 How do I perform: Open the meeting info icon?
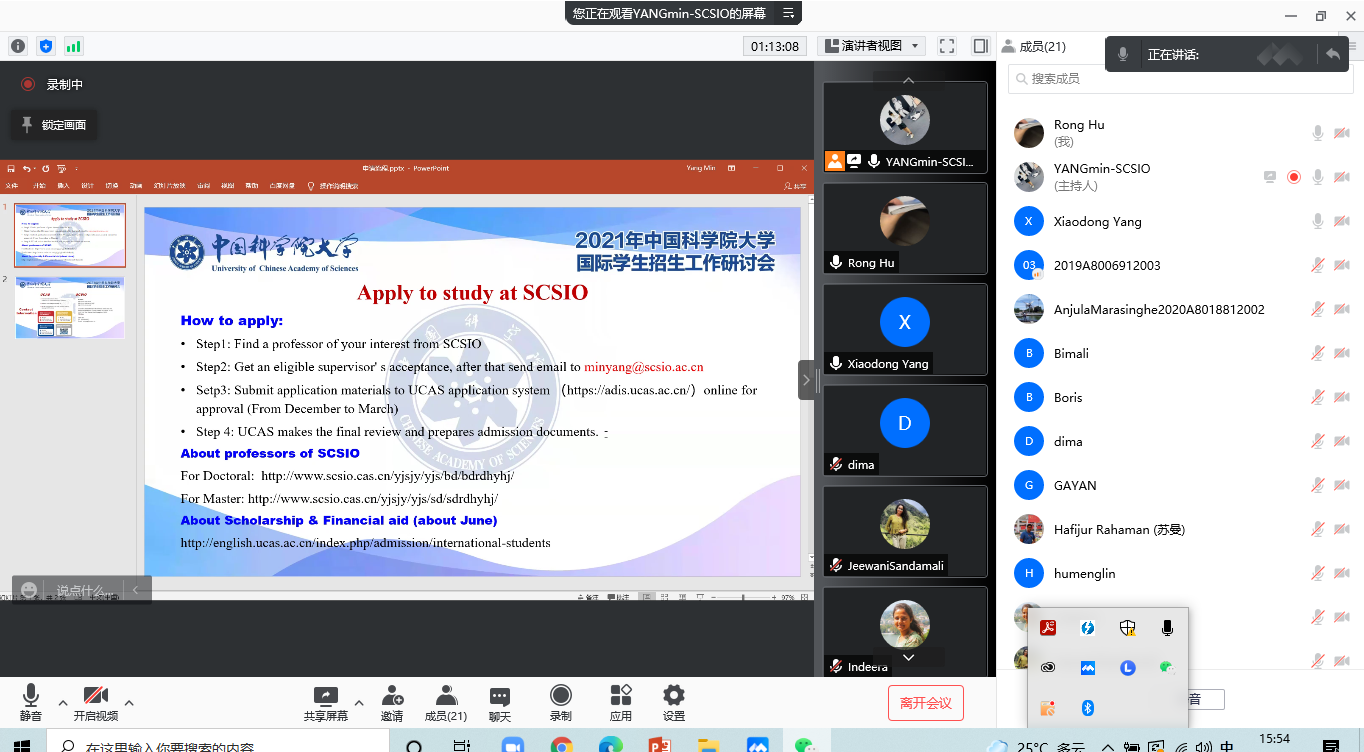point(17,46)
